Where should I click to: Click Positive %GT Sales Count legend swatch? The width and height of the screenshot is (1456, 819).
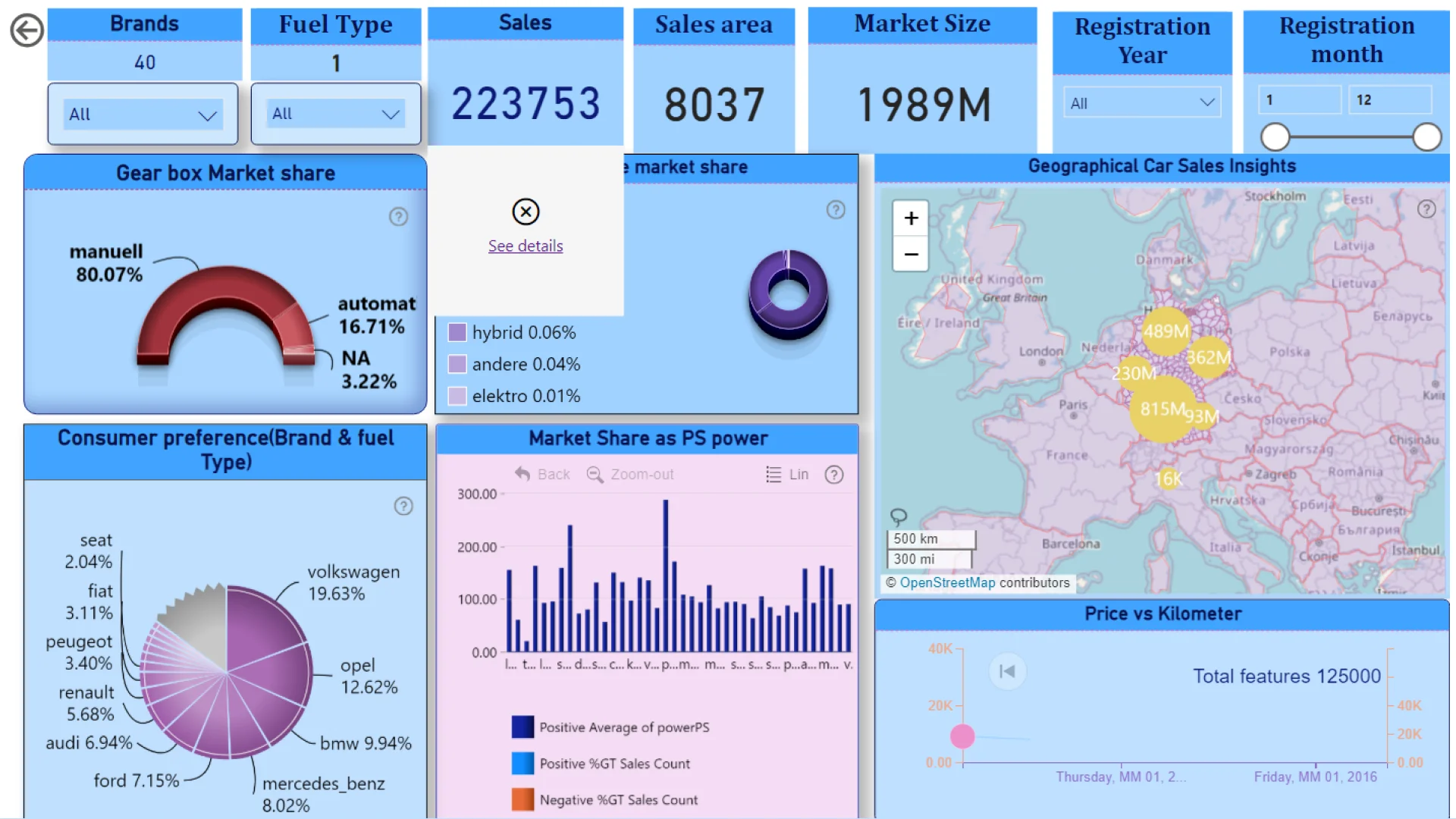[x=522, y=763]
